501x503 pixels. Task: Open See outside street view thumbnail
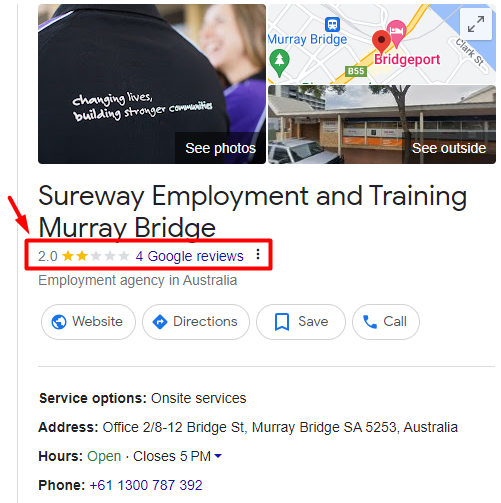(382, 124)
